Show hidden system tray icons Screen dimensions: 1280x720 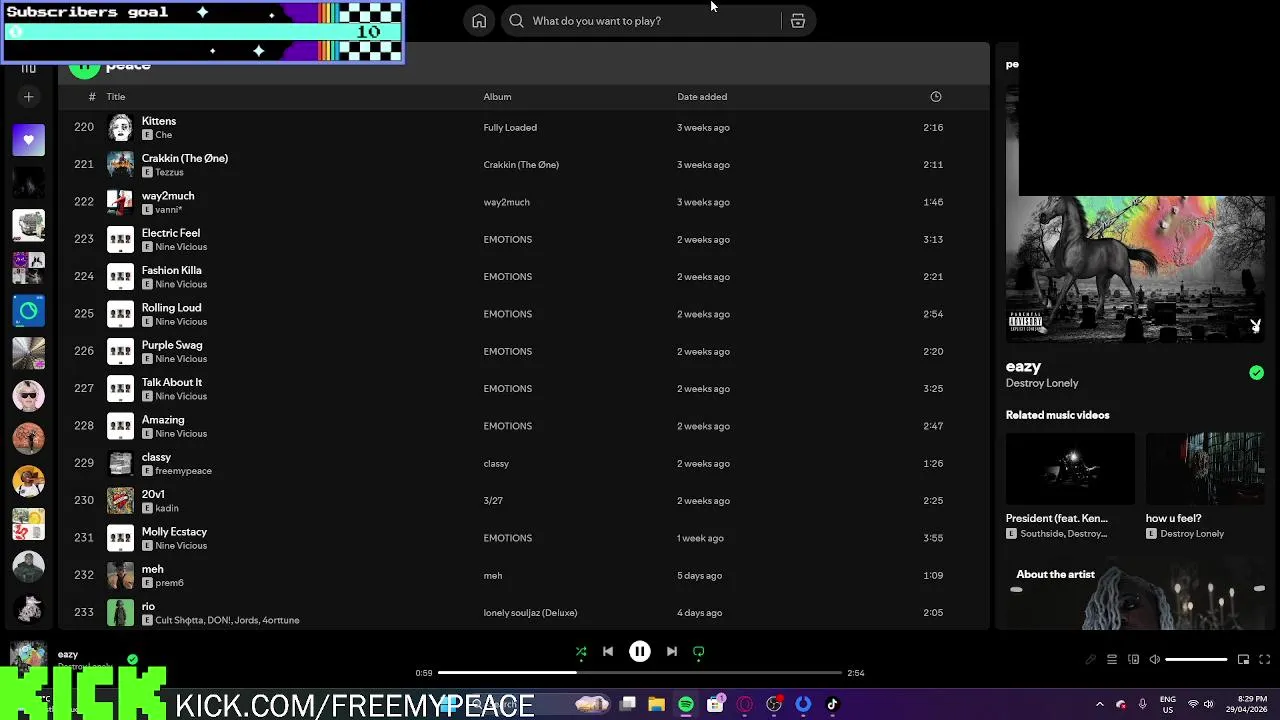1100,705
